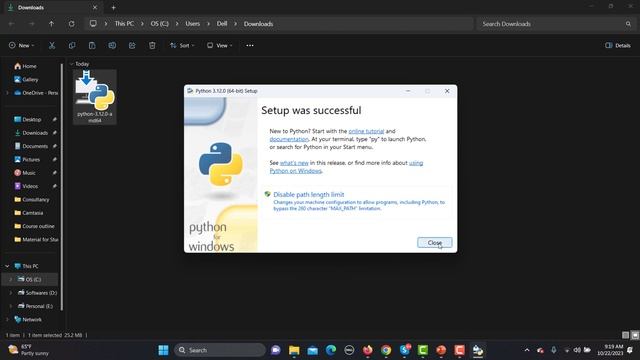Expand the OneDrive tree node
Viewport: 640px width, 360px height.
pyautogui.click(x=7, y=93)
